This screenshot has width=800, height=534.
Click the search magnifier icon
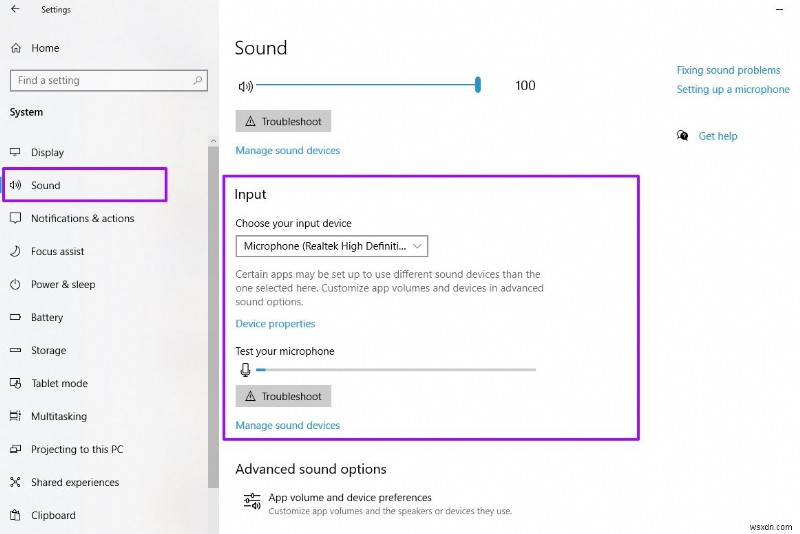197,80
